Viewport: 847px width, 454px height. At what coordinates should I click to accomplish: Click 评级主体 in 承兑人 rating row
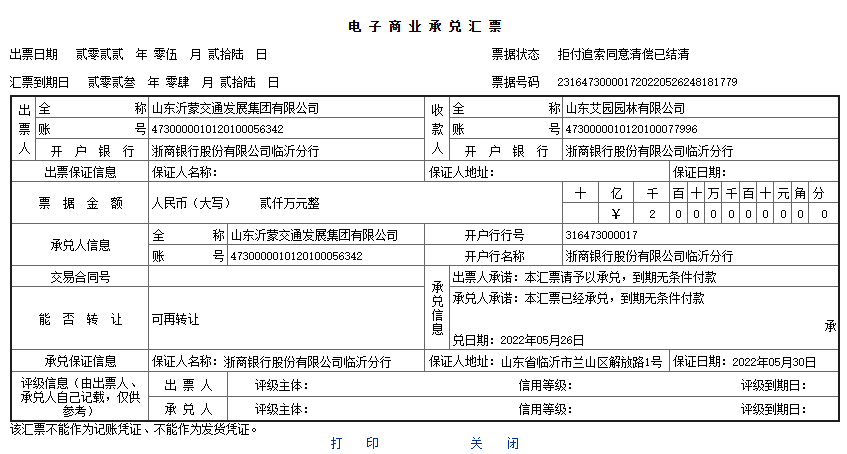point(281,409)
